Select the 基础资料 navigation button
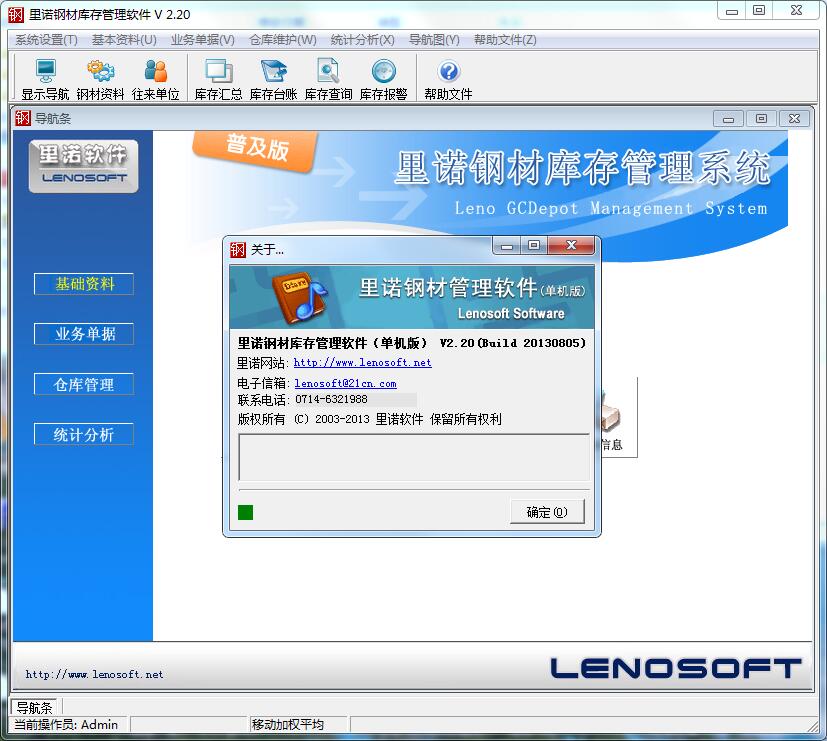 84,284
